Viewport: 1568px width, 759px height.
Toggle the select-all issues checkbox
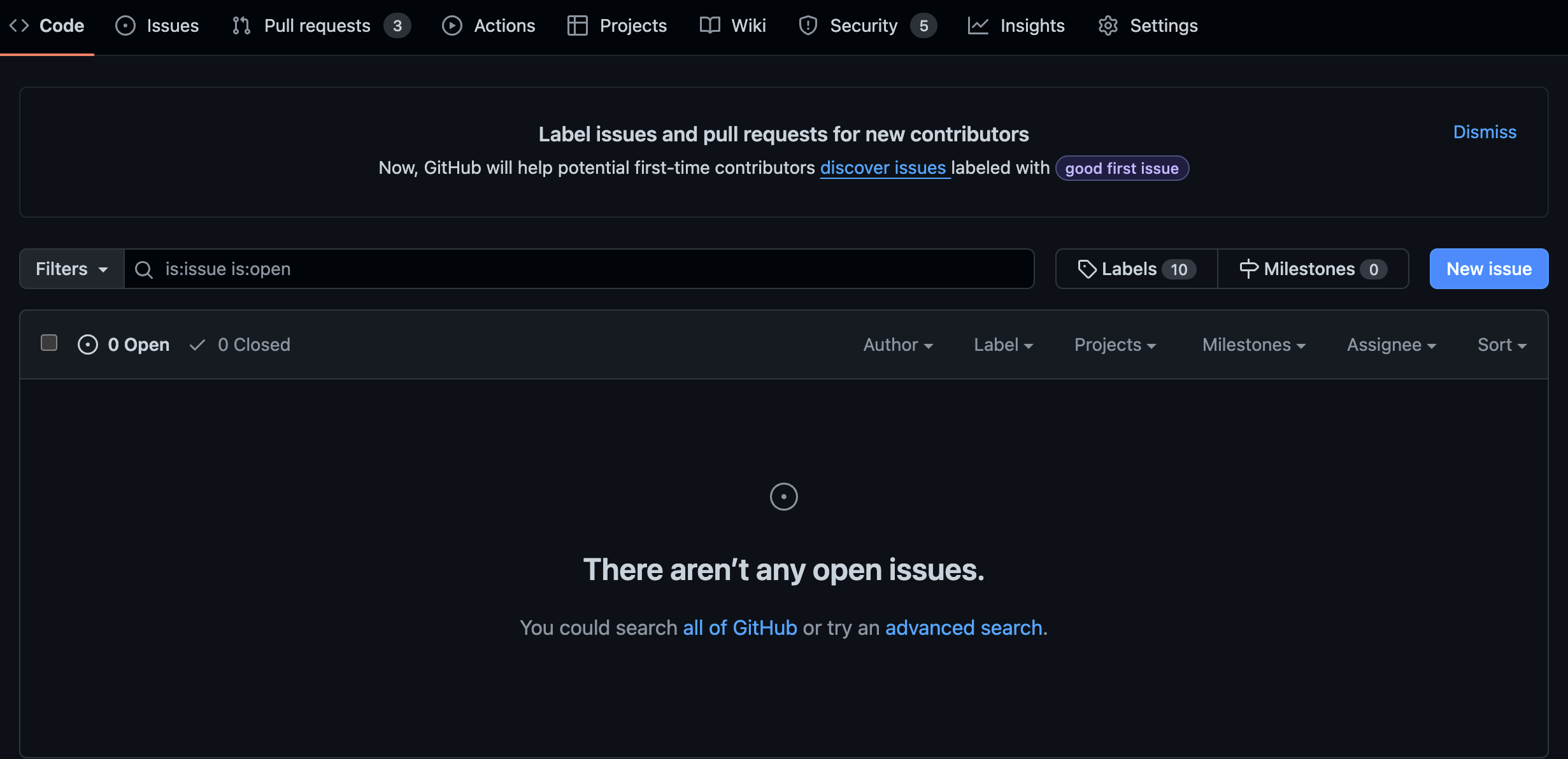pos(49,343)
